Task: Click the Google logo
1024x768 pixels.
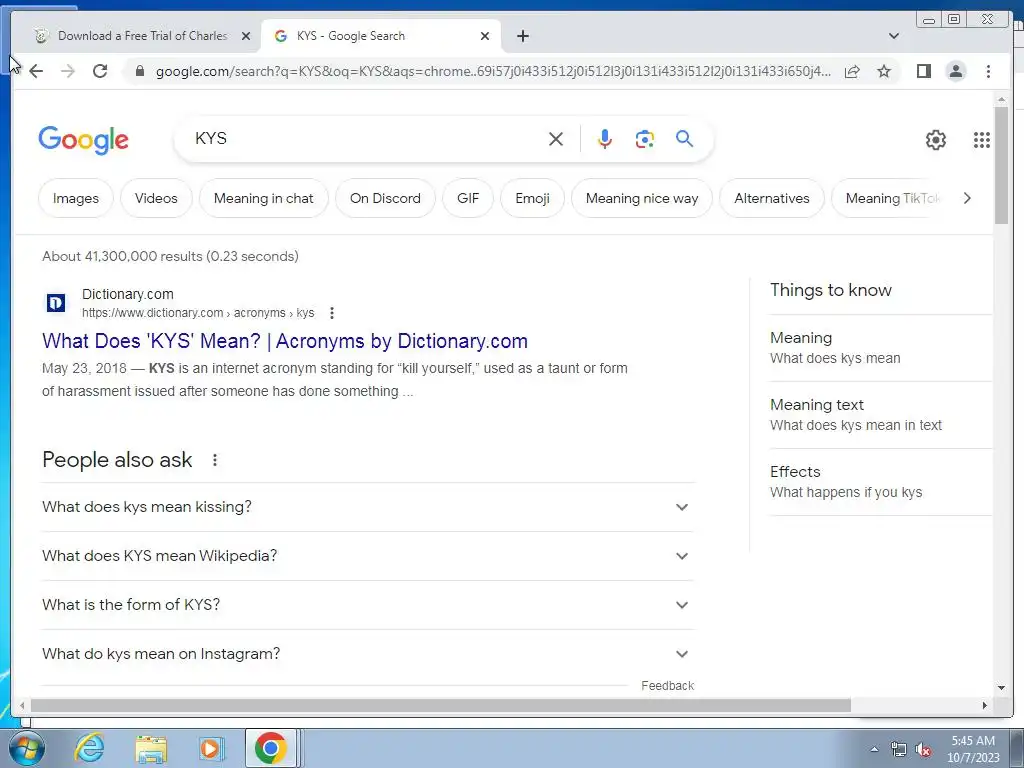Action: (84, 140)
